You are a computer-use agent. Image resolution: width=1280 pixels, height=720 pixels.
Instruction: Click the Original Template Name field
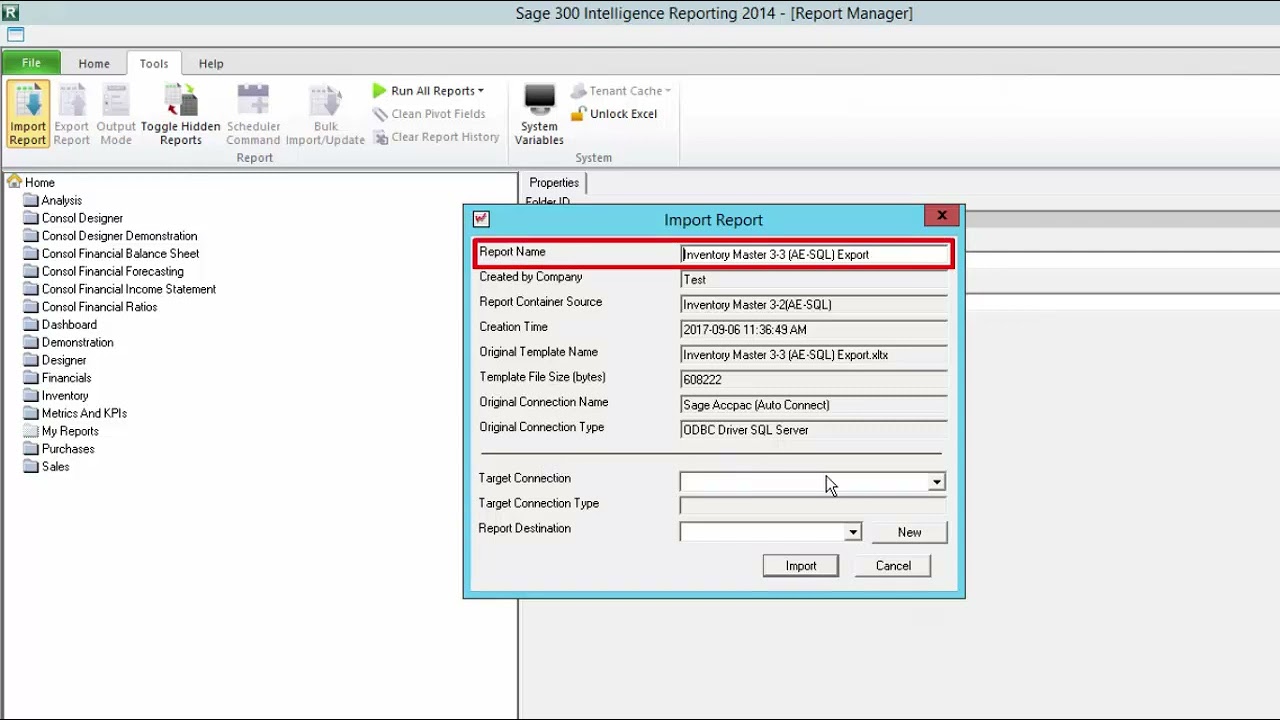(x=814, y=354)
